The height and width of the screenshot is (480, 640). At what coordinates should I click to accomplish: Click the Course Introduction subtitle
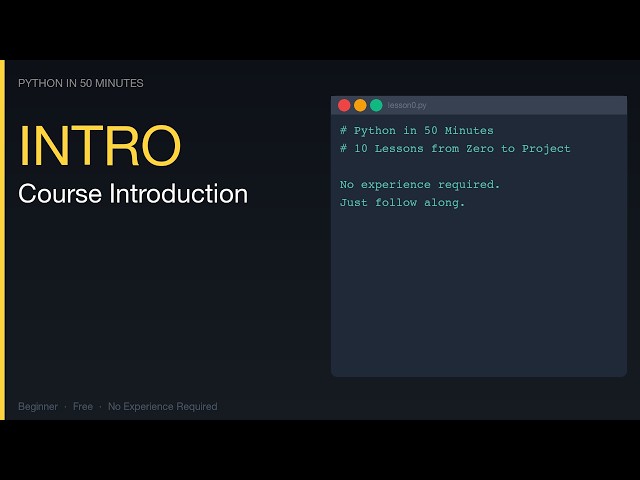[133, 193]
